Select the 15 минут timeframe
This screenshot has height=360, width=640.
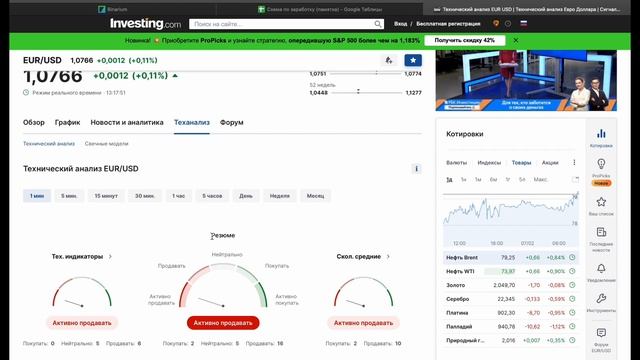[106, 196]
